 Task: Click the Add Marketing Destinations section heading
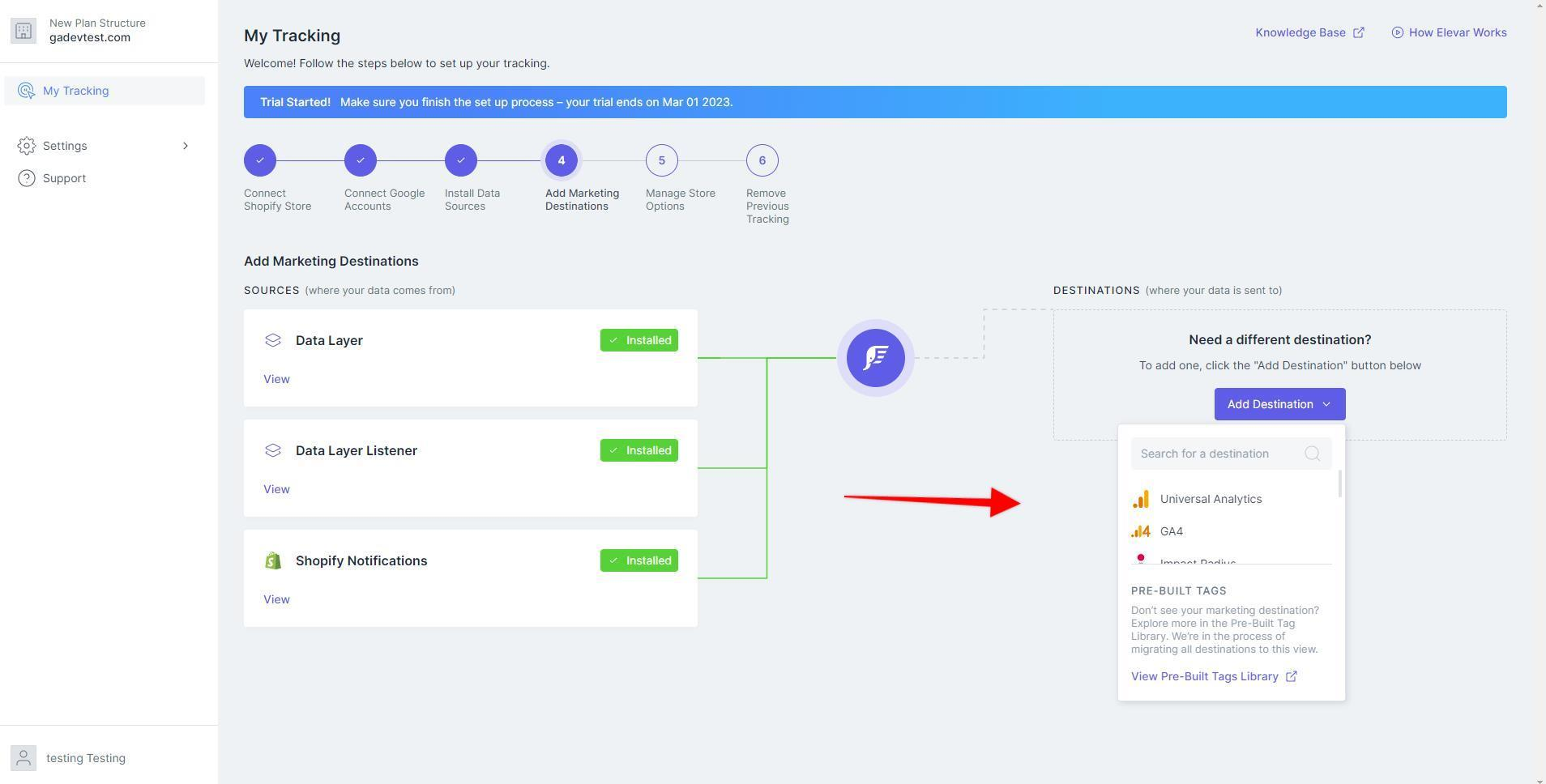331,261
